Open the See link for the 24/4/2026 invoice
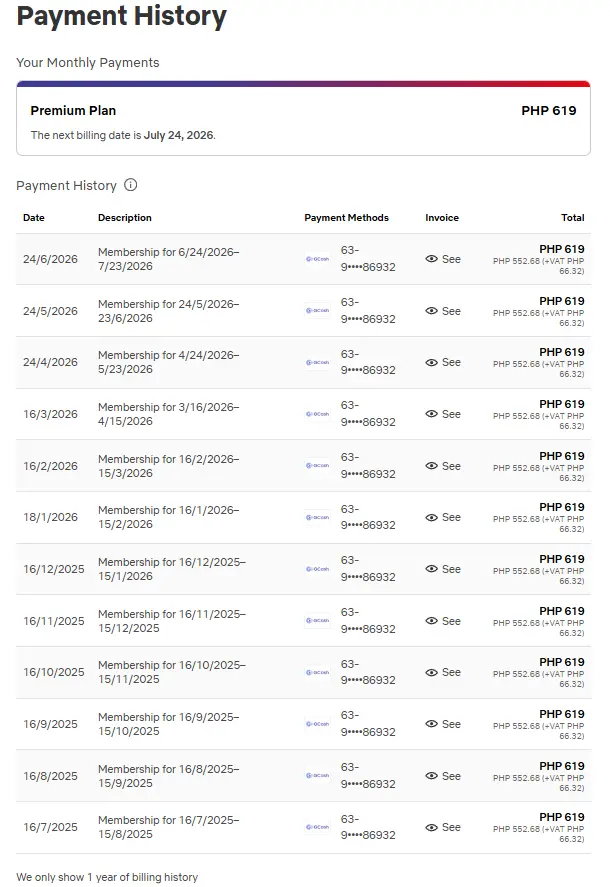The height and width of the screenshot is (887, 610). click(x=443, y=363)
